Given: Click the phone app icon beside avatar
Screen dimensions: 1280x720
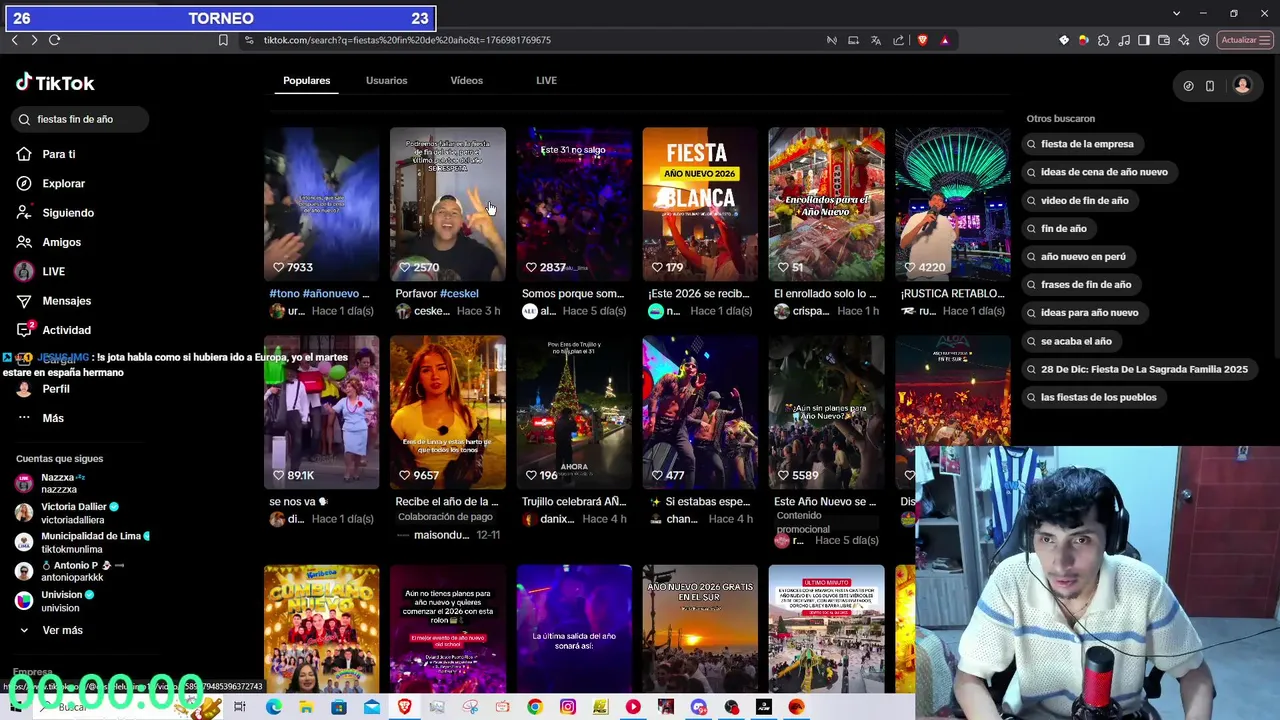Looking at the screenshot, I should (1210, 86).
